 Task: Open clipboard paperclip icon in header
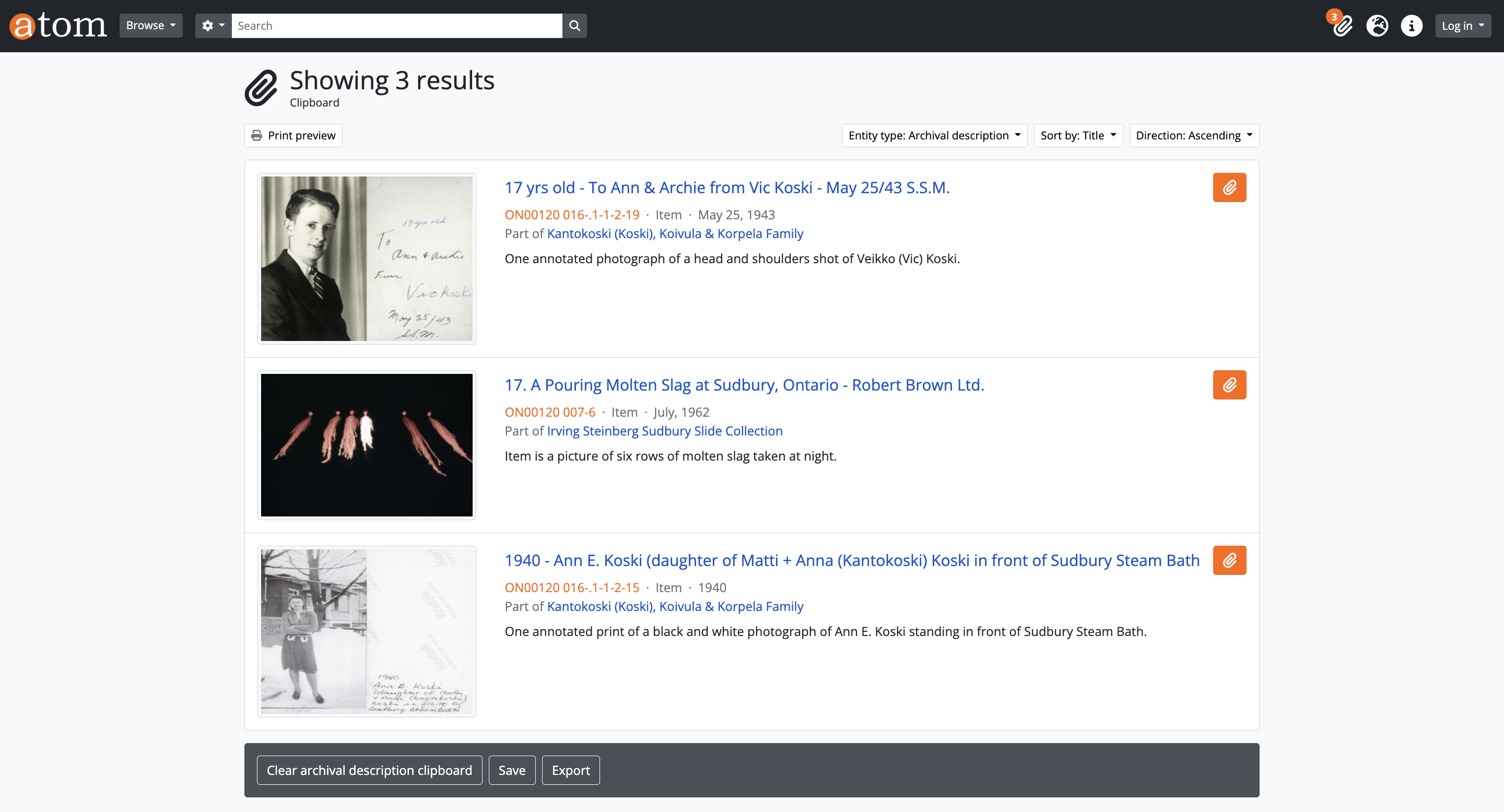[x=1342, y=26]
